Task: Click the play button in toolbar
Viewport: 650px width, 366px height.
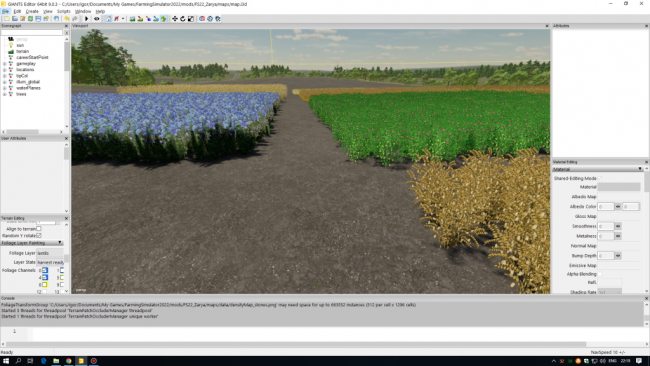Action: click(87, 19)
